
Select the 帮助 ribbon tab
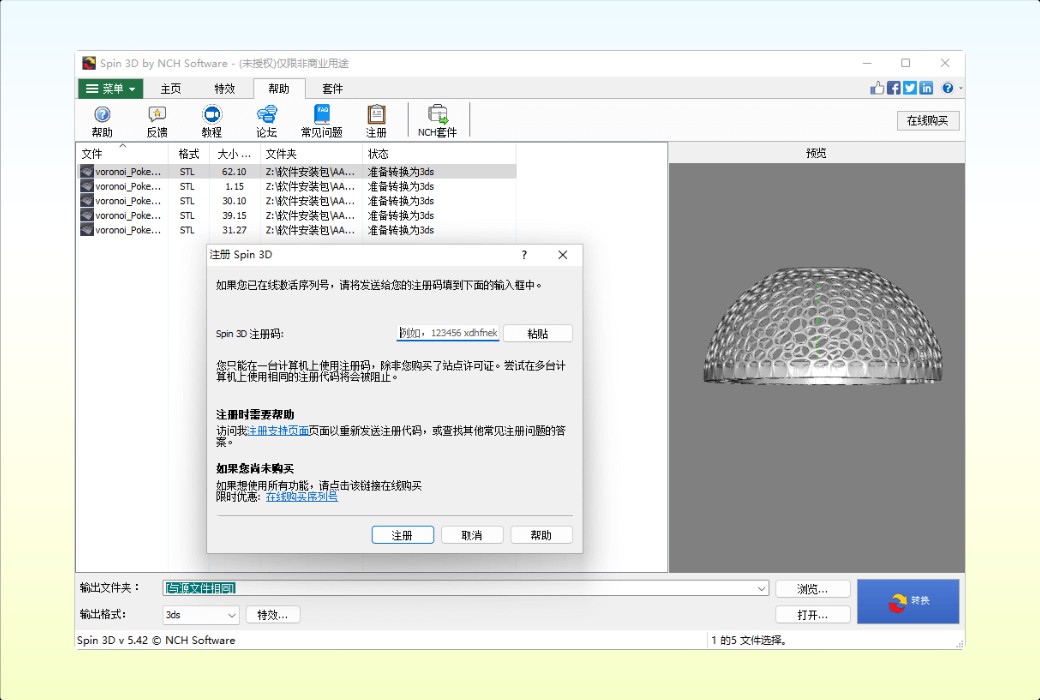(x=279, y=88)
